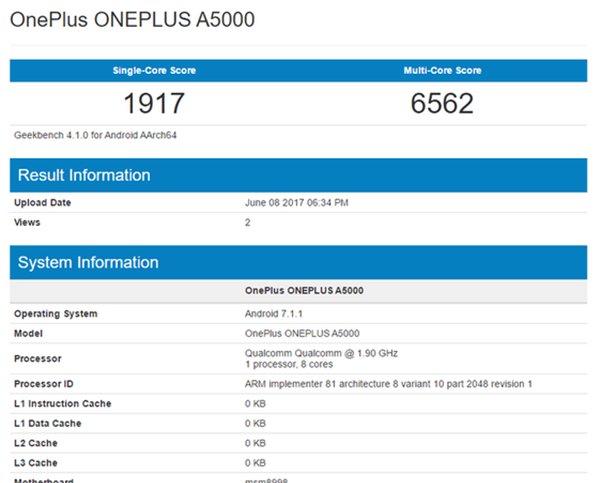Select the single-core score value 1917
This screenshot has height=483, width=600.
coord(154,103)
